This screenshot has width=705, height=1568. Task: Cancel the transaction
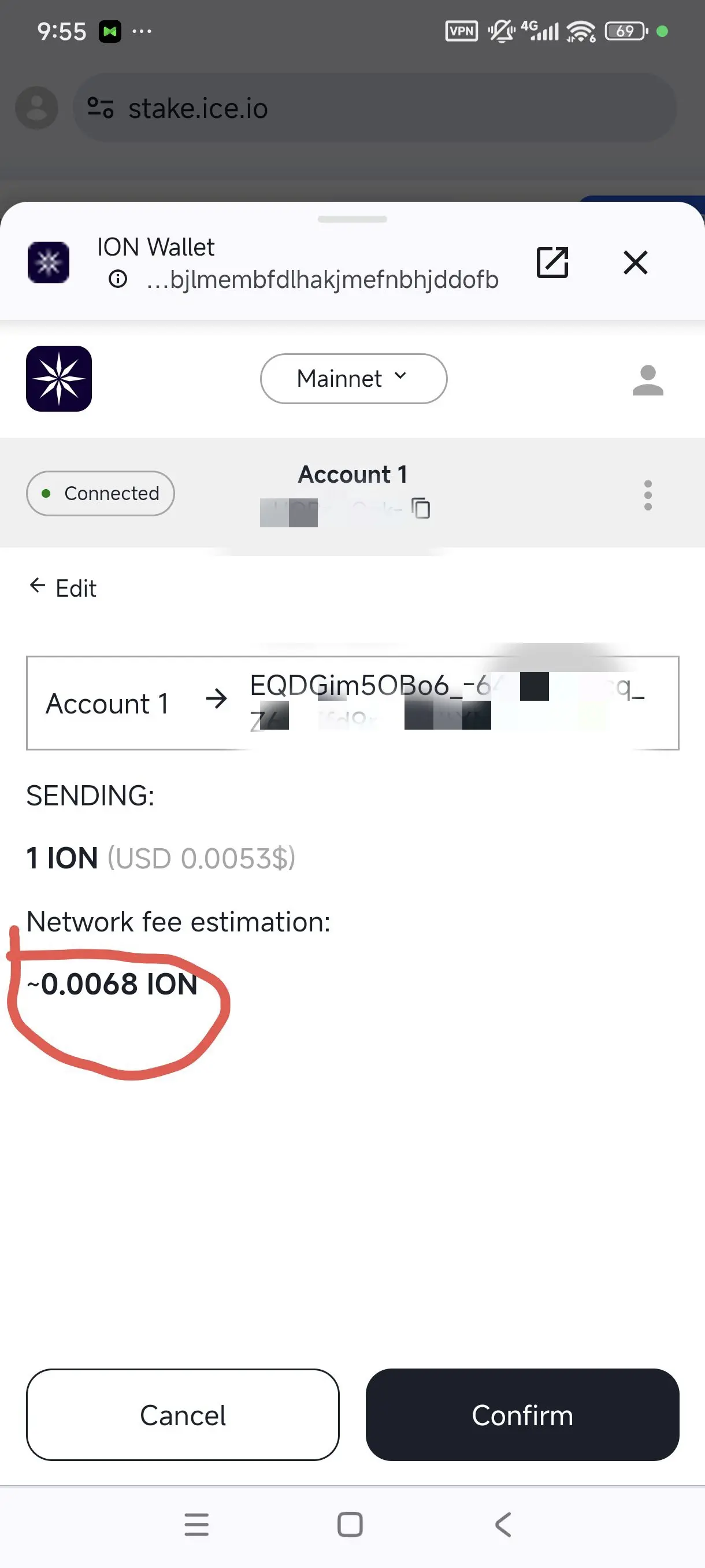click(x=183, y=1415)
